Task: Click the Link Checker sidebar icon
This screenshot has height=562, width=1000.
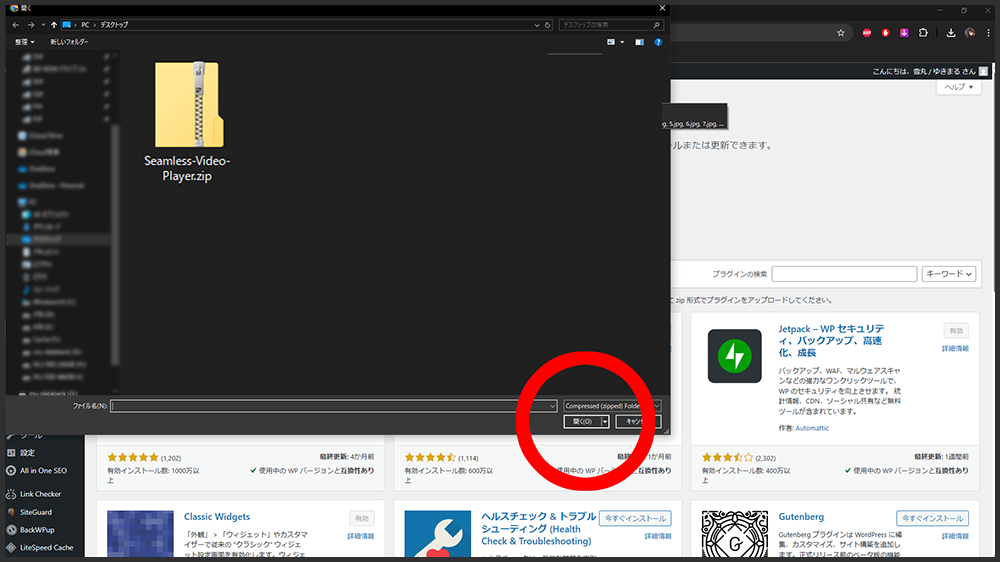Action: (x=11, y=494)
